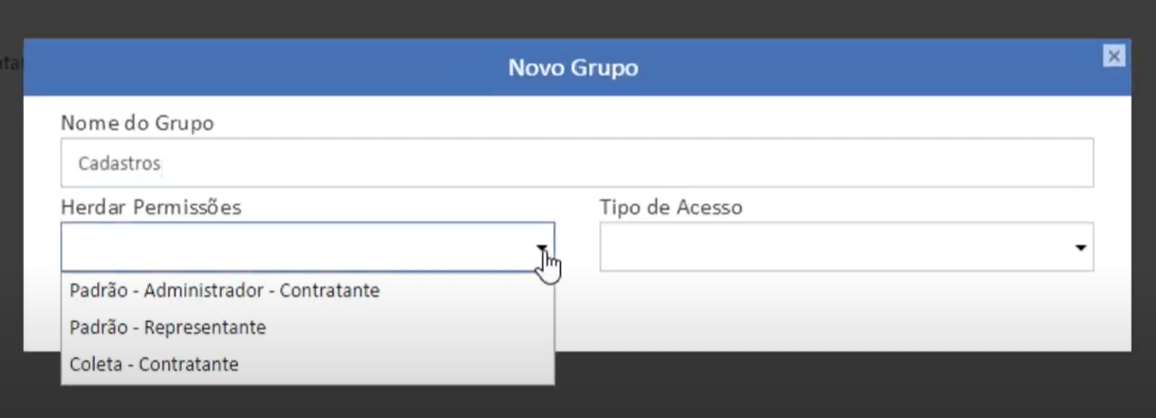Close the Novo Grupo dialog

click(x=1114, y=57)
